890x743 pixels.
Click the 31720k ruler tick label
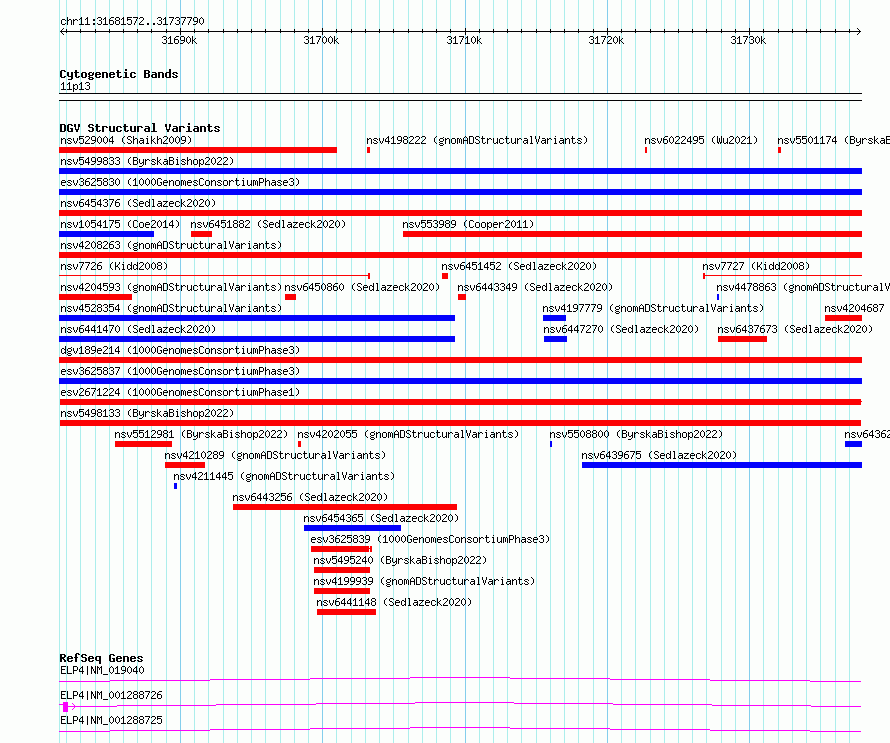[606, 40]
